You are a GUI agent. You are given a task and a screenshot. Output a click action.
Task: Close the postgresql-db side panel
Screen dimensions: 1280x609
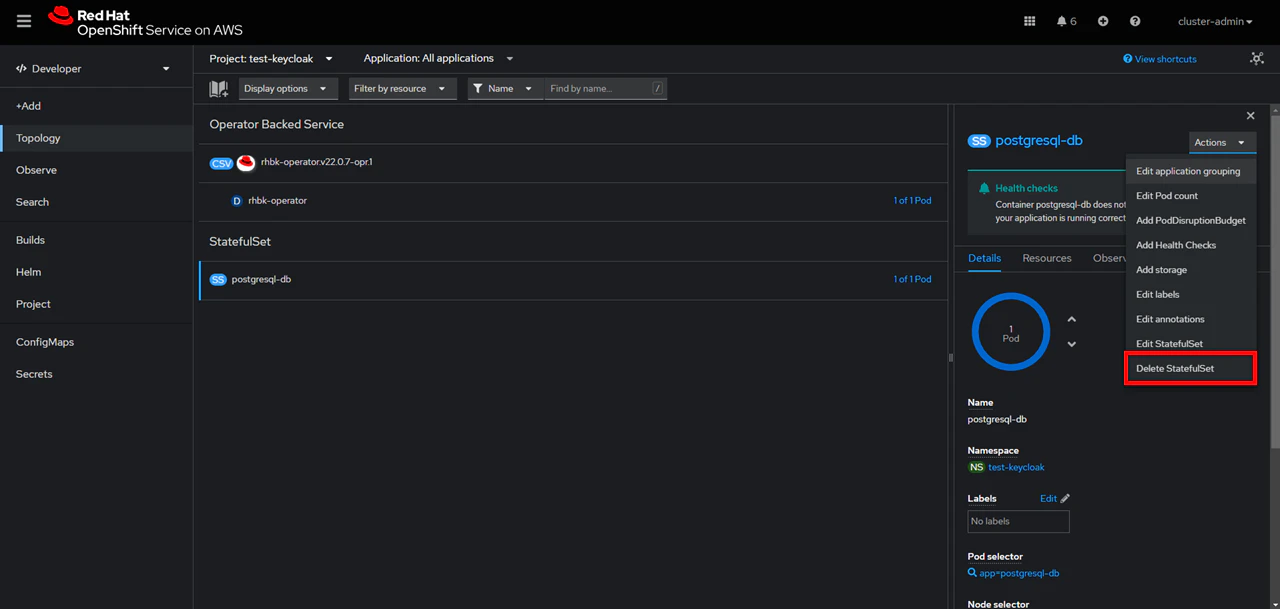tap(1250, 116)
